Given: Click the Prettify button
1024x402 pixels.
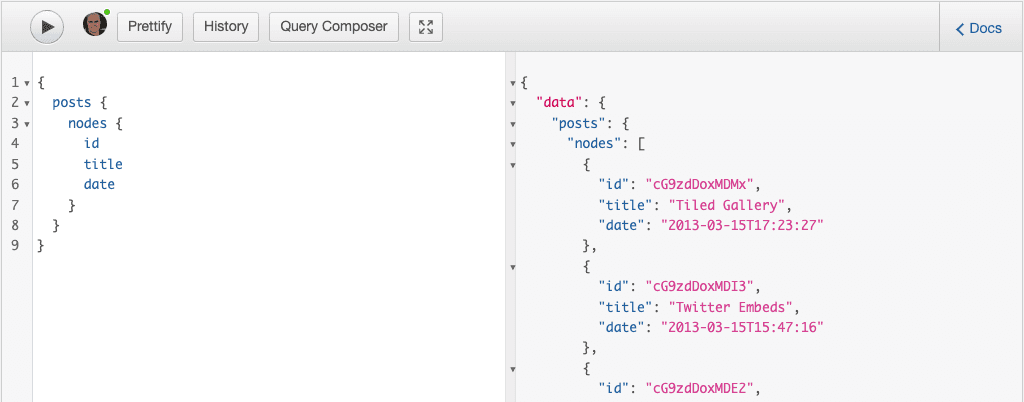Looking at the screenshot, I should (150, 27).
